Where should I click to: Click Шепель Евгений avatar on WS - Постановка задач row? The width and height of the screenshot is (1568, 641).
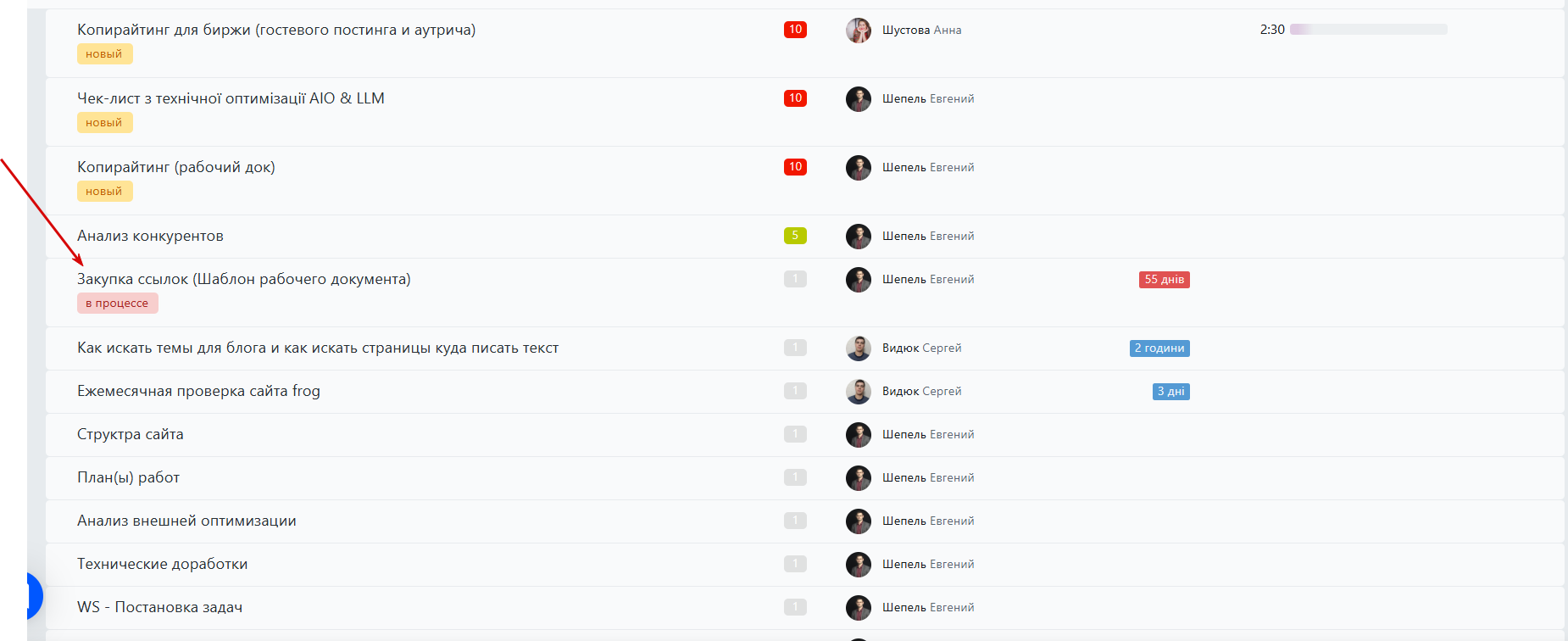click(x=859, y=607)
